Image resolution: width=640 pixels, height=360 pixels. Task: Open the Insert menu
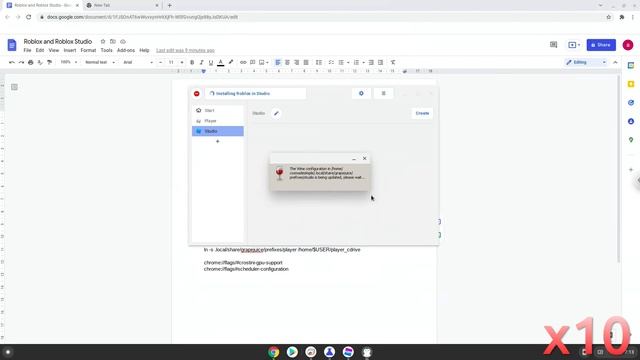coord(70,50)
